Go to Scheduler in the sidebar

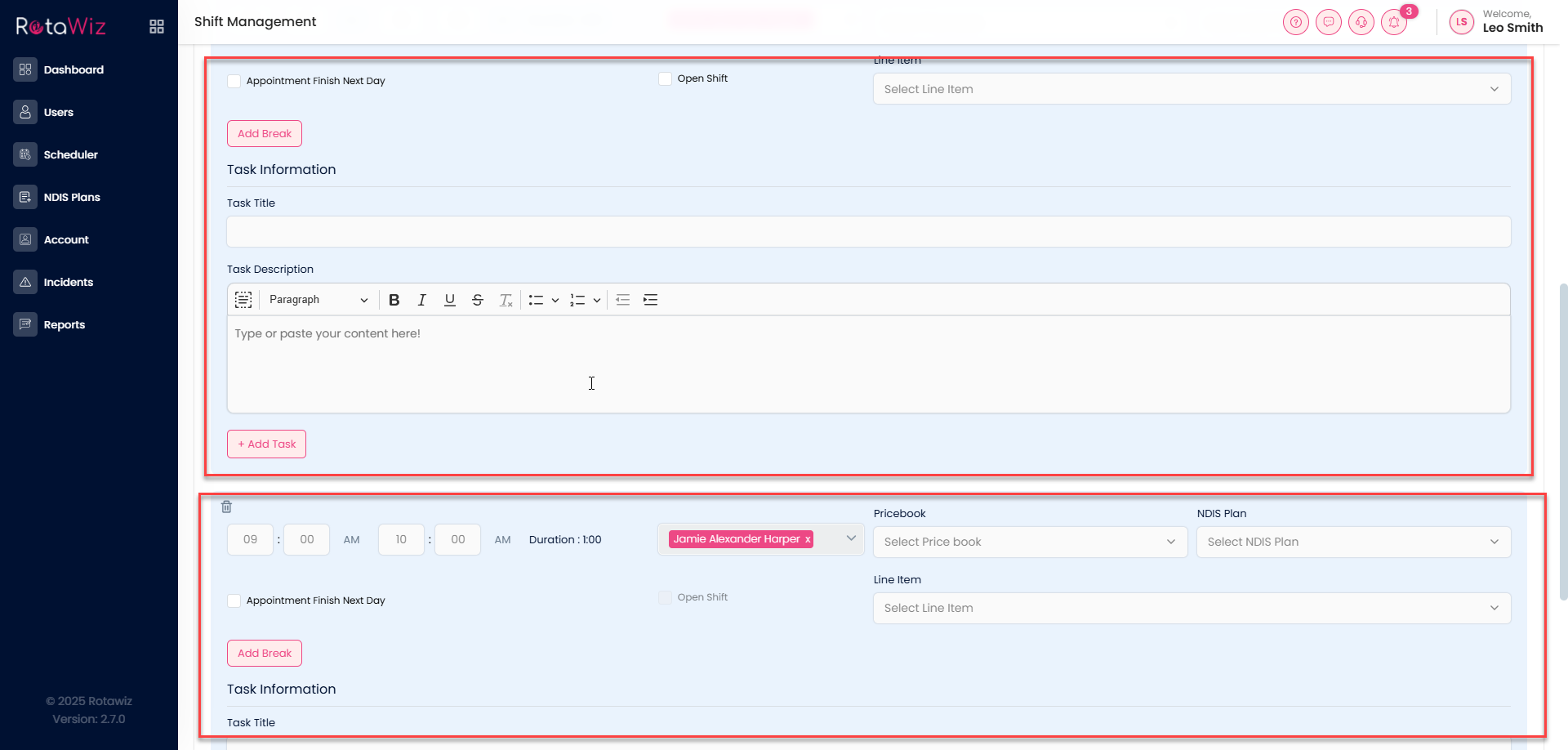pos(70,154)
